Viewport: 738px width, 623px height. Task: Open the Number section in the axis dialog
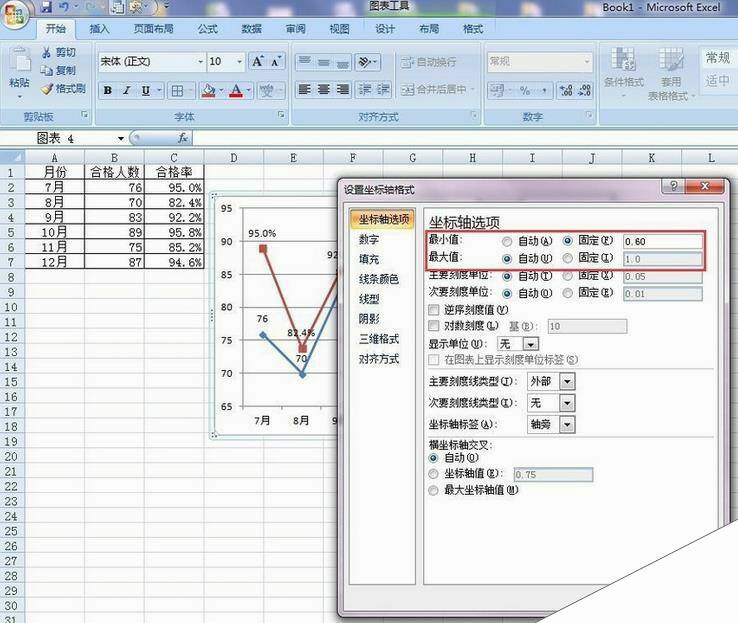(x=369, y=240)
